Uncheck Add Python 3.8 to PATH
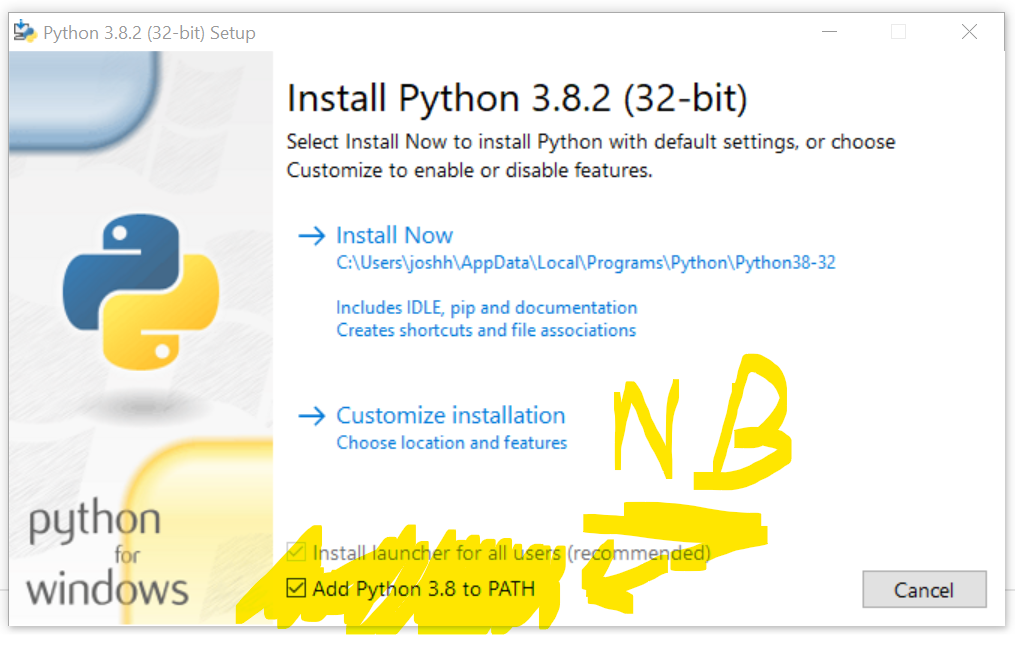The image size is (1015, 649). point(296,589)
